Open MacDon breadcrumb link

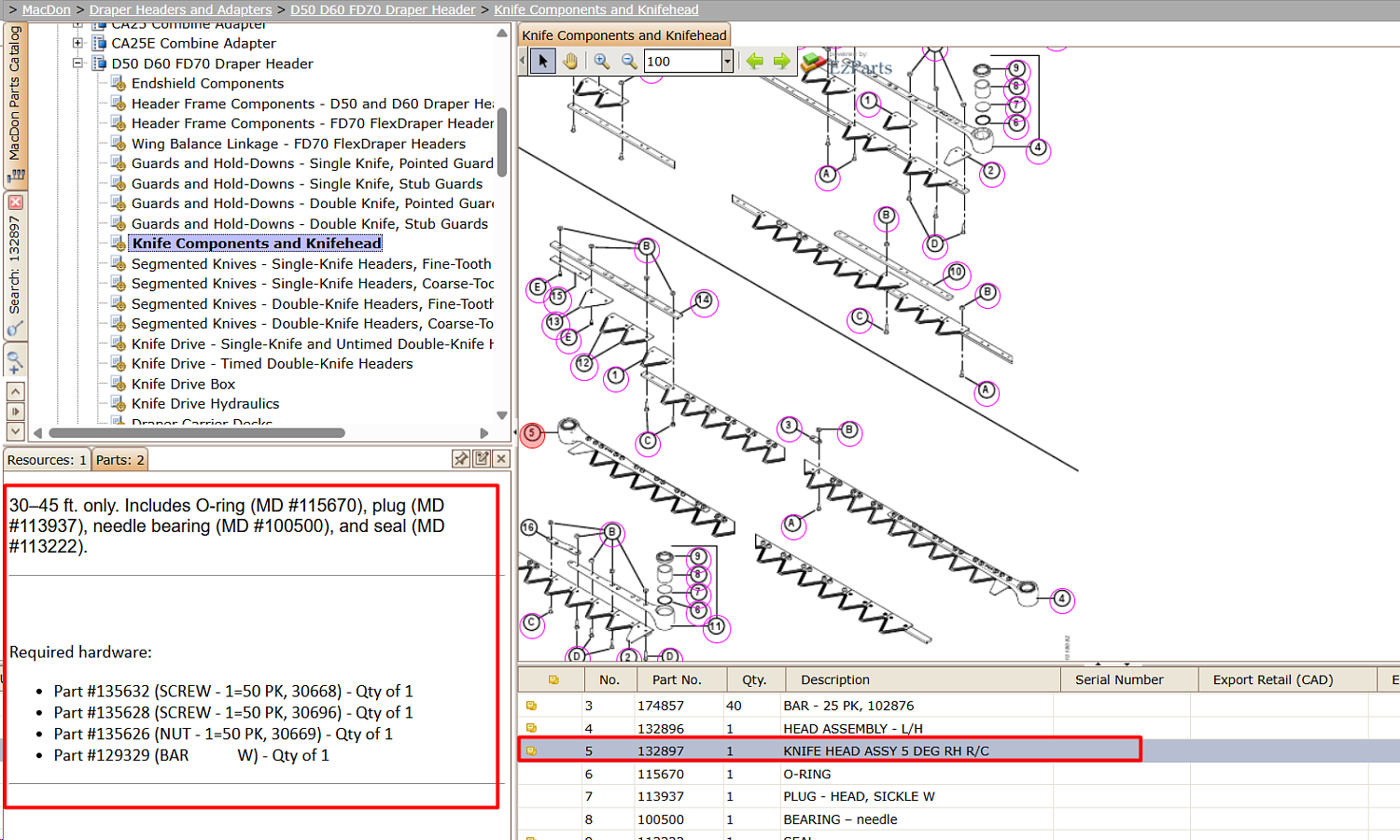(x=47, y=9)
